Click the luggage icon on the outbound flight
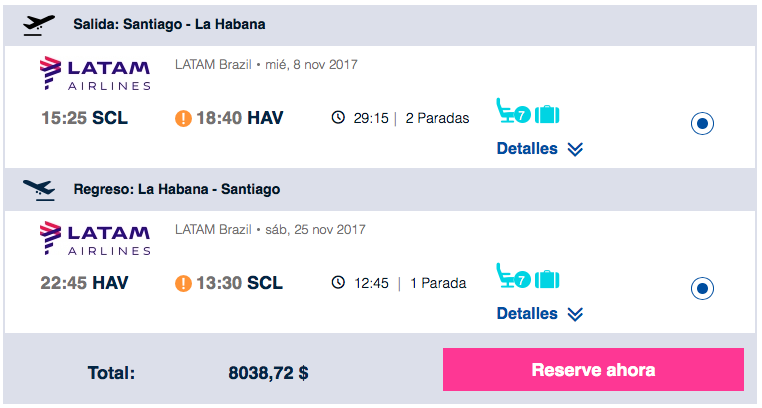Screen dimensions: 762x408 (547, 114)
